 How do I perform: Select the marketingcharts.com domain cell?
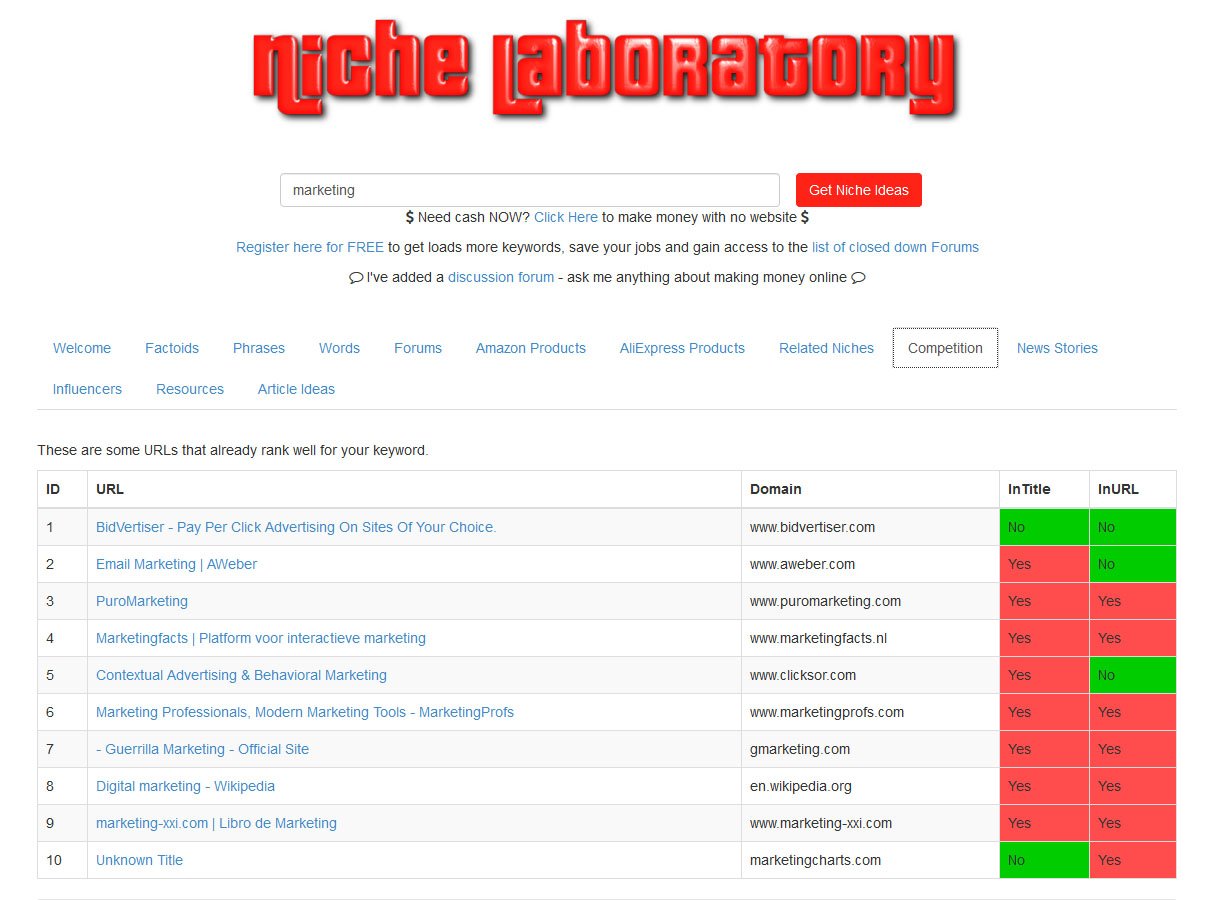(x=870, y=860)
